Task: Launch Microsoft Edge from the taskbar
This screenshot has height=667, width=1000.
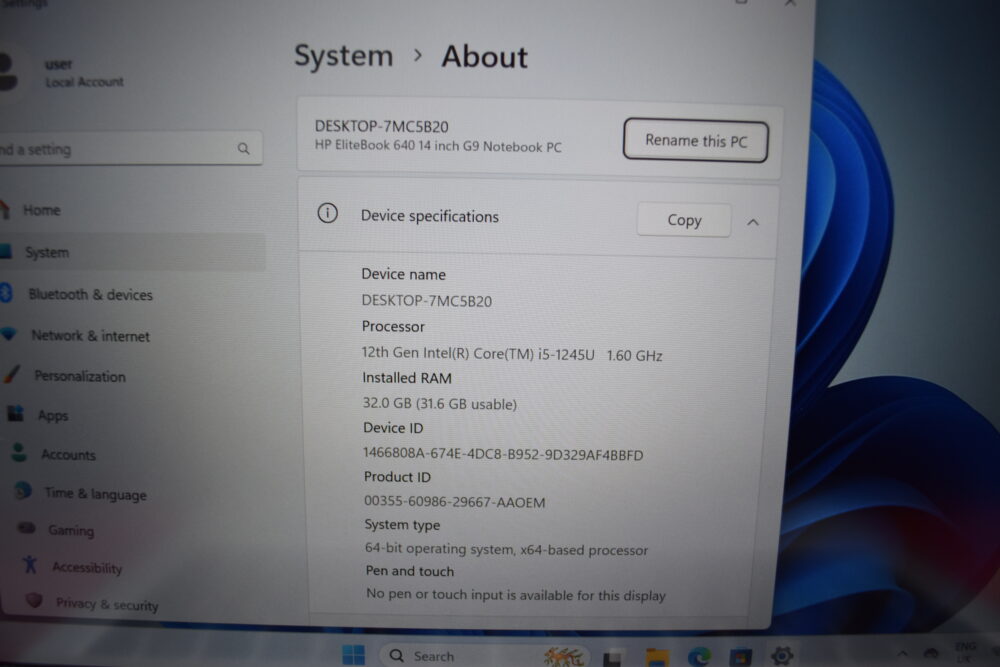Action: (700, 656)
